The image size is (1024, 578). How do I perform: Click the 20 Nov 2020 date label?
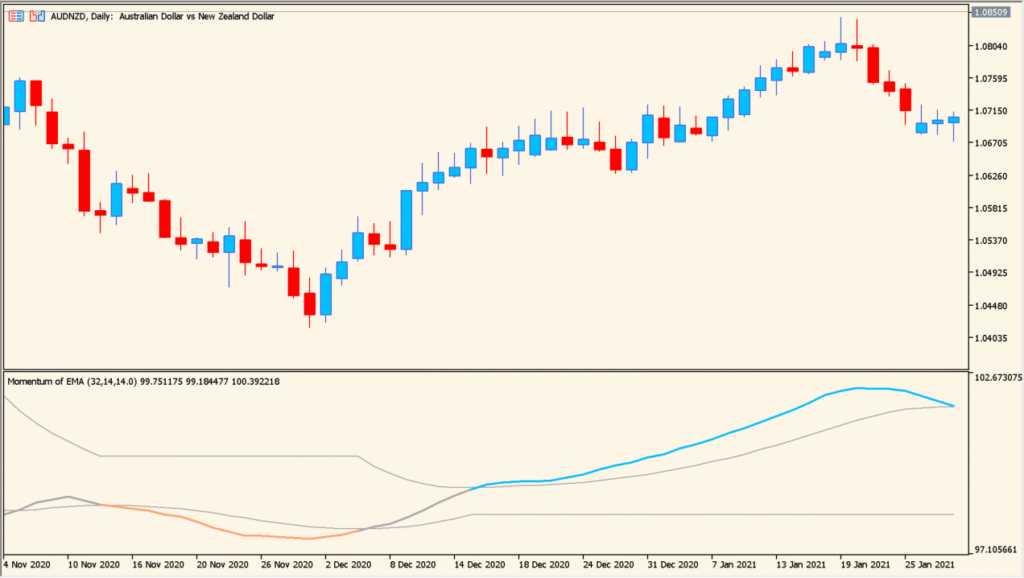click(222, 564)
